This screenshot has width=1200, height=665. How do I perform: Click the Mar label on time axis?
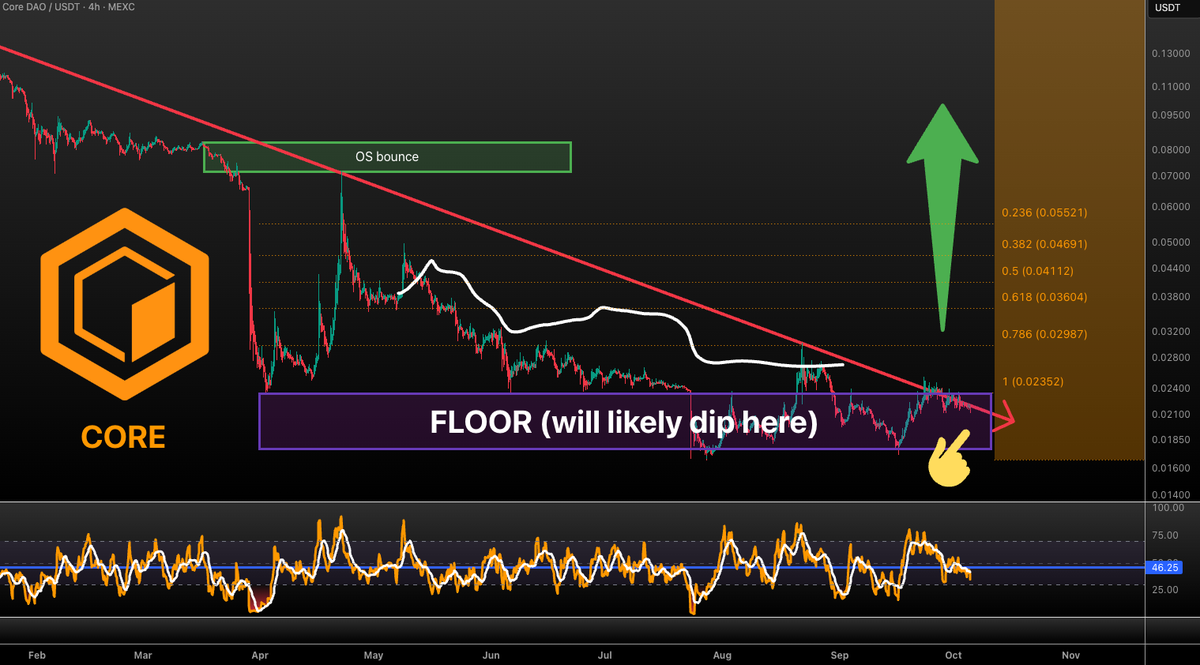pos(143,655)
